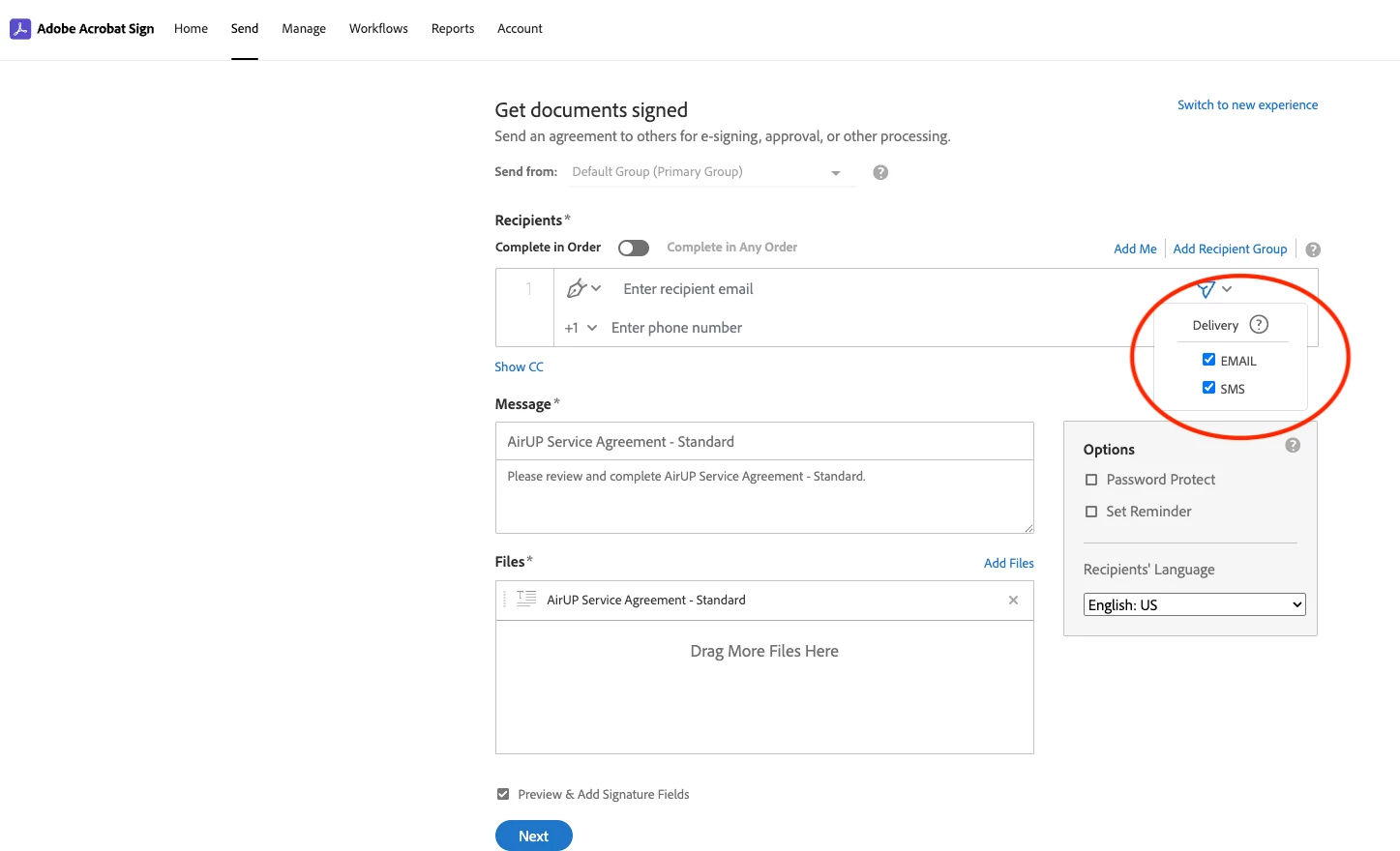This screenshot has width=1400, height=851.
Task: Open the Manage tab
Action: click(x=304, y=29)
